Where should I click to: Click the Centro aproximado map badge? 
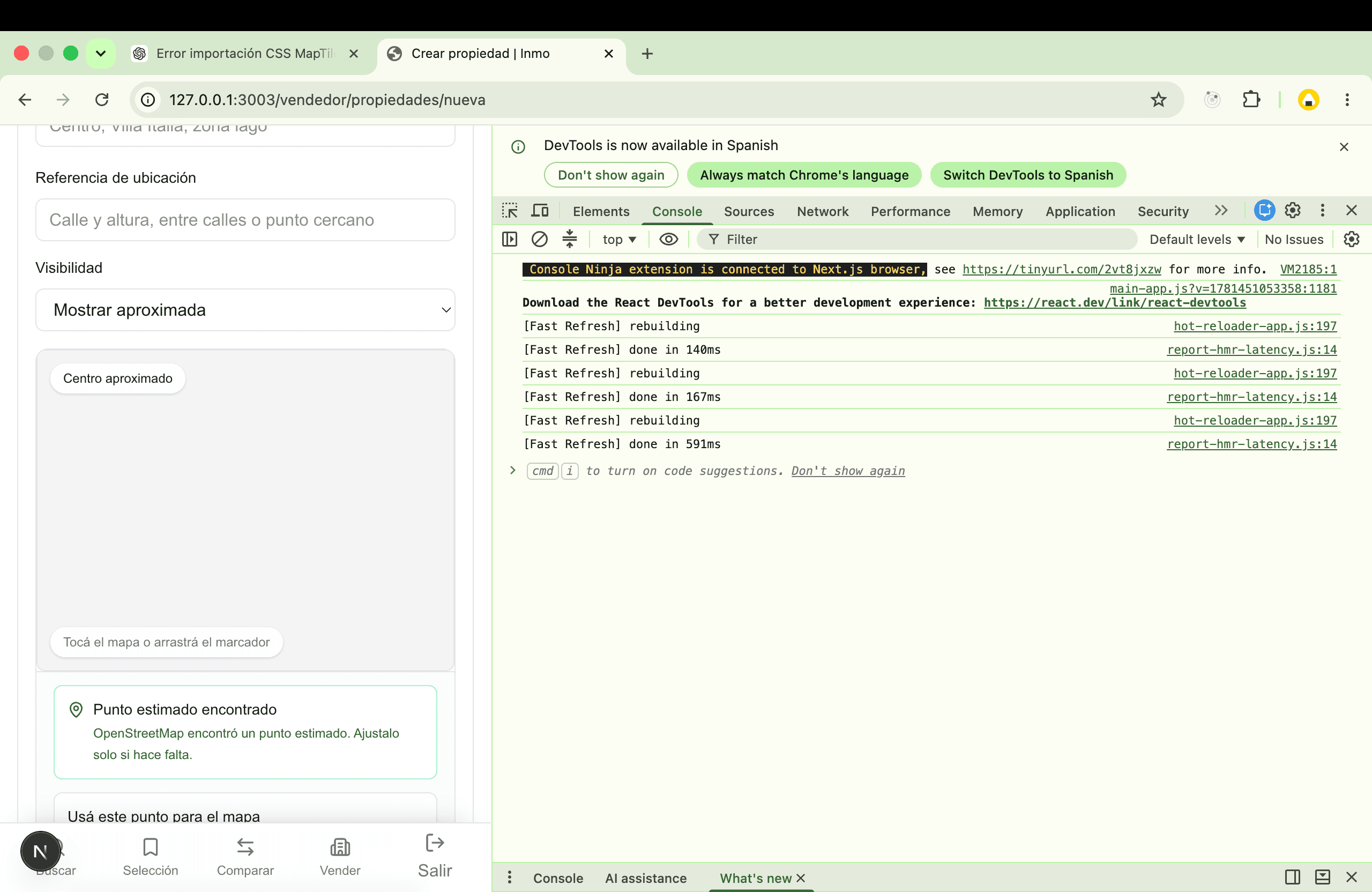click(117, 378)
